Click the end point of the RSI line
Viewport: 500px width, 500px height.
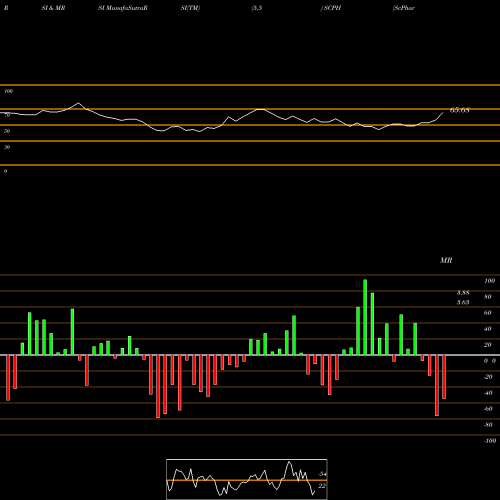click(443, 113)
